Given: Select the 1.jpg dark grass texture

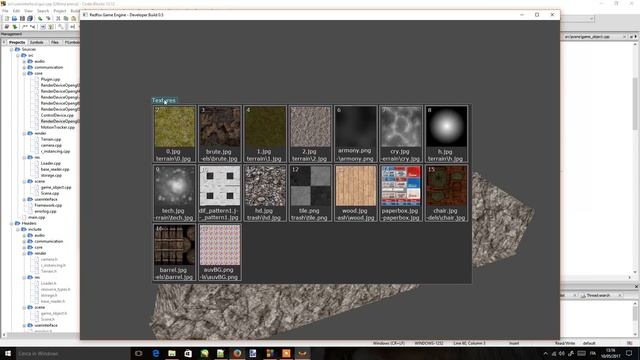Looking at the screenshot, I should (265, 127).
